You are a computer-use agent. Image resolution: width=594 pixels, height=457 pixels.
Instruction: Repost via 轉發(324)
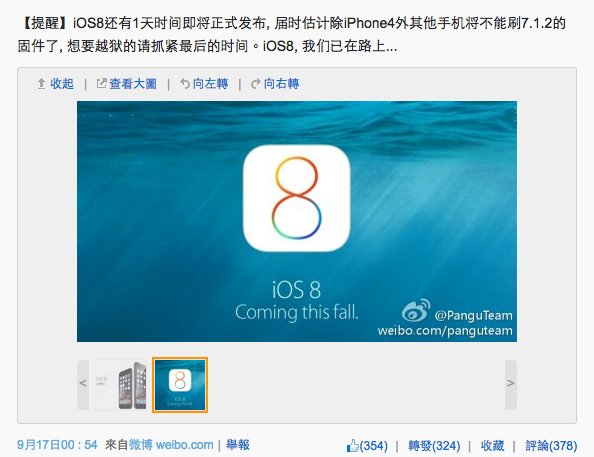click(434, 446)
